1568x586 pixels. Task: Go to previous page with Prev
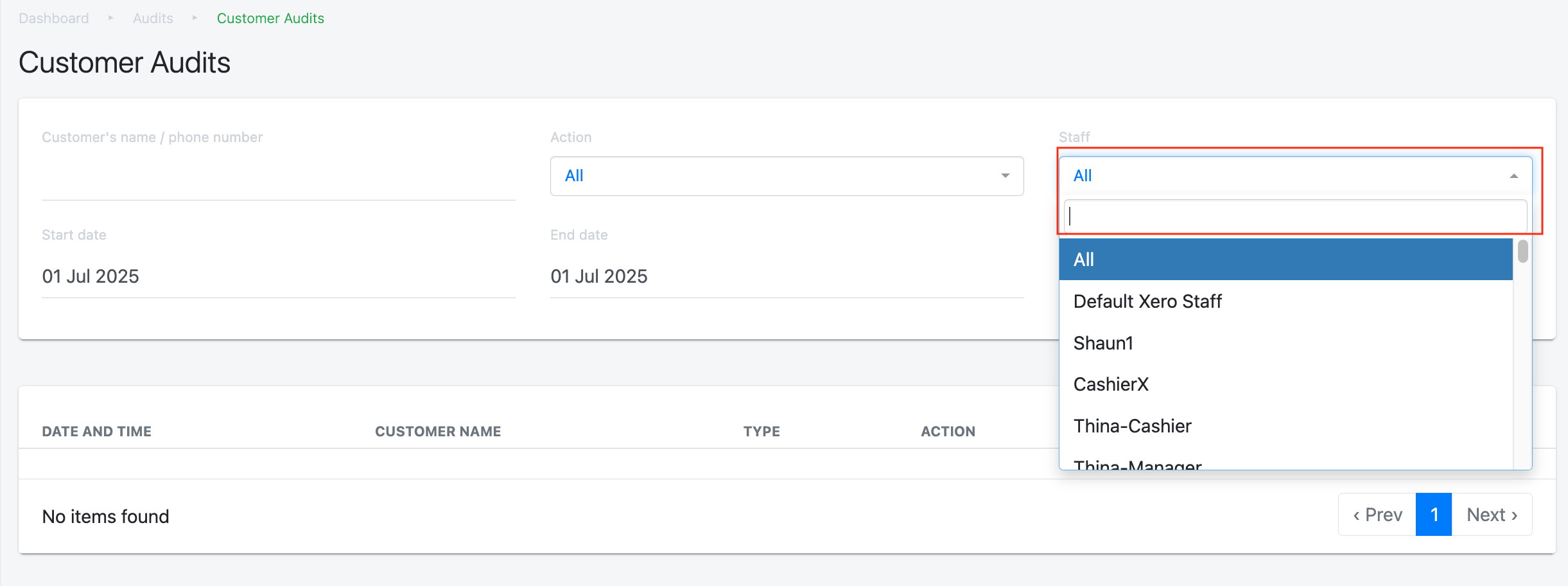coord(1377,515)
